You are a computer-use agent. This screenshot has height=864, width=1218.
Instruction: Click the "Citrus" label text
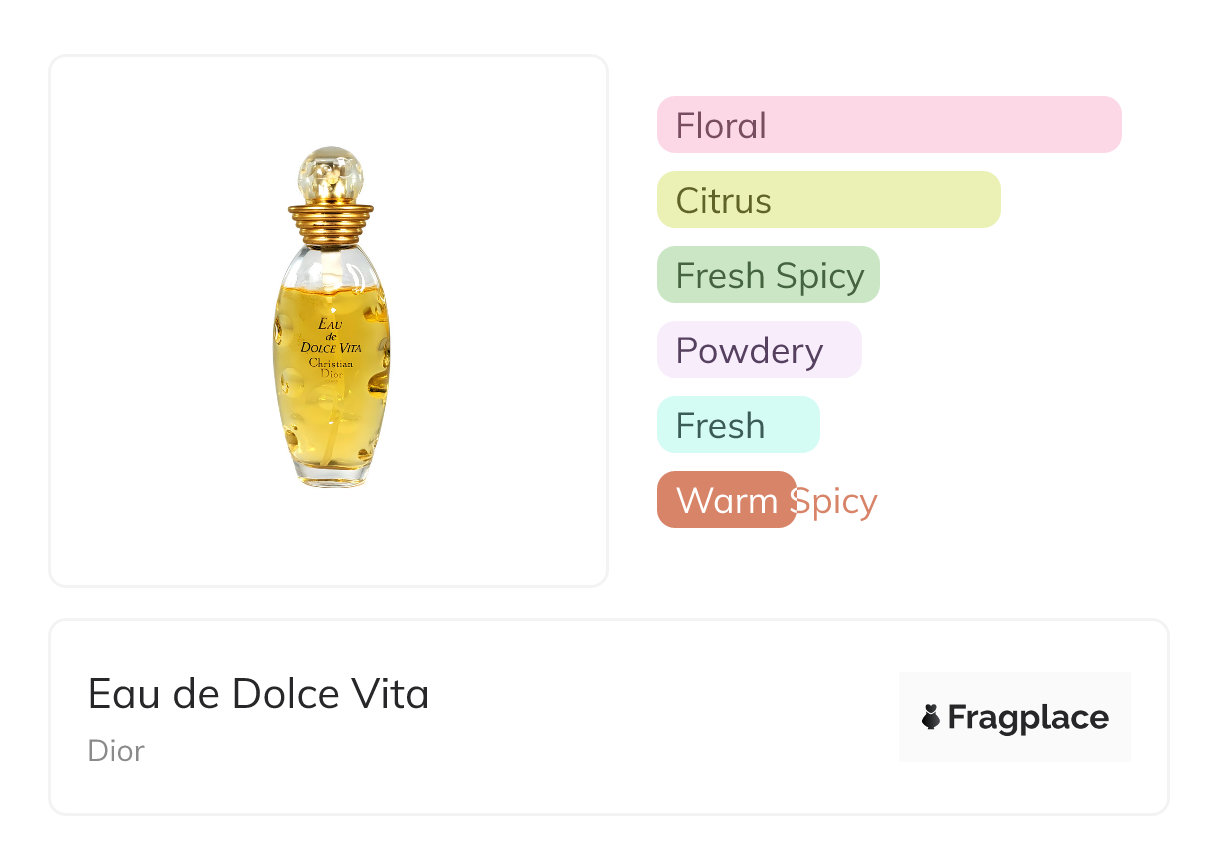723,201
